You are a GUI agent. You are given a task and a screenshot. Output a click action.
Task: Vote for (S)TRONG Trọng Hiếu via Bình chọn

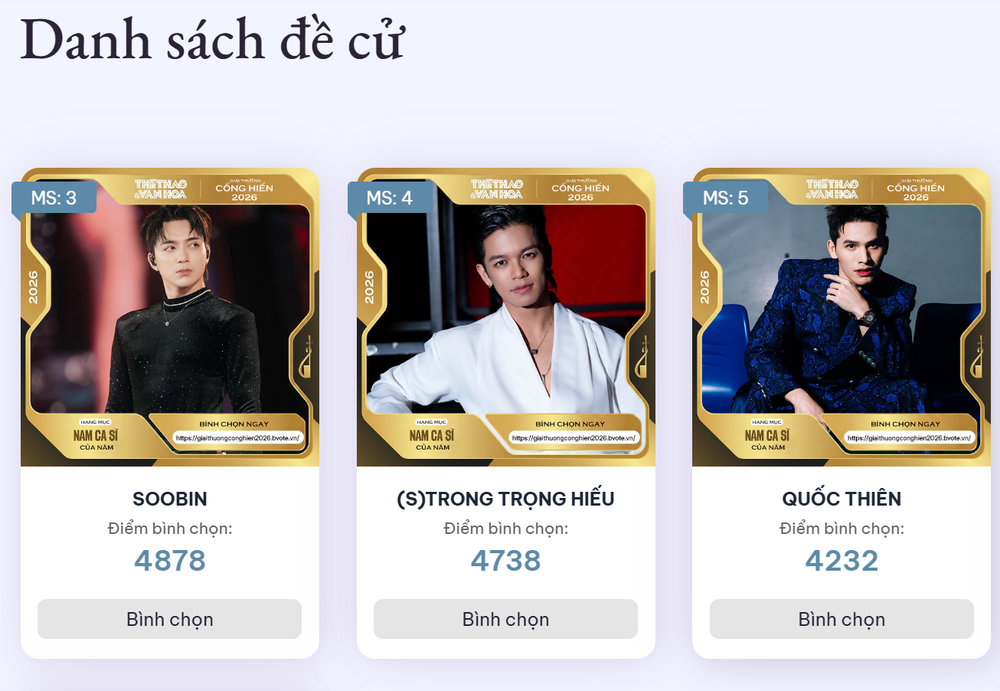point(505,619)
